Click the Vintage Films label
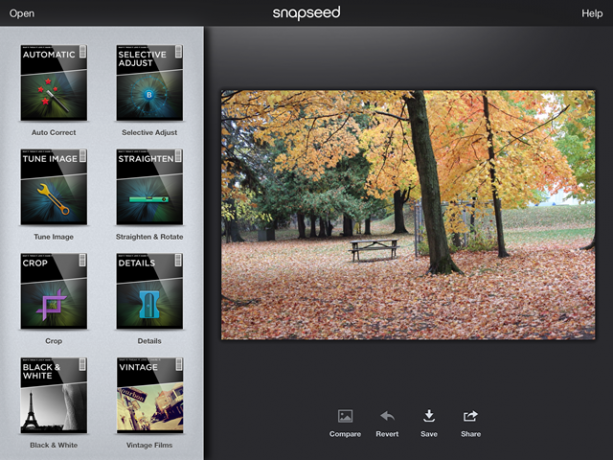This screenshot has width=613, height=460. [x=149, y=445]
